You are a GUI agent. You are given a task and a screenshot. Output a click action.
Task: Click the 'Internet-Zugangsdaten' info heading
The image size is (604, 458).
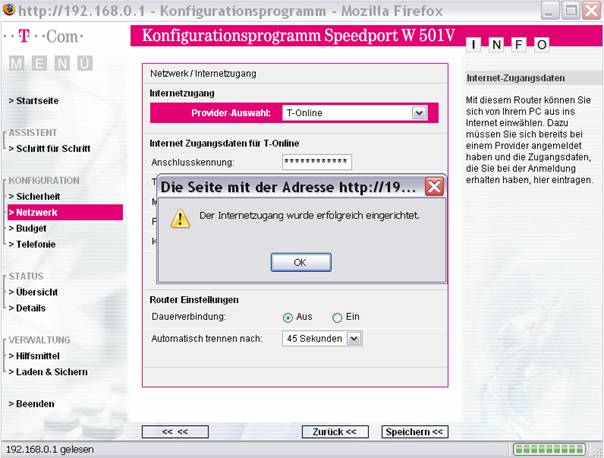tap(515, 78)
